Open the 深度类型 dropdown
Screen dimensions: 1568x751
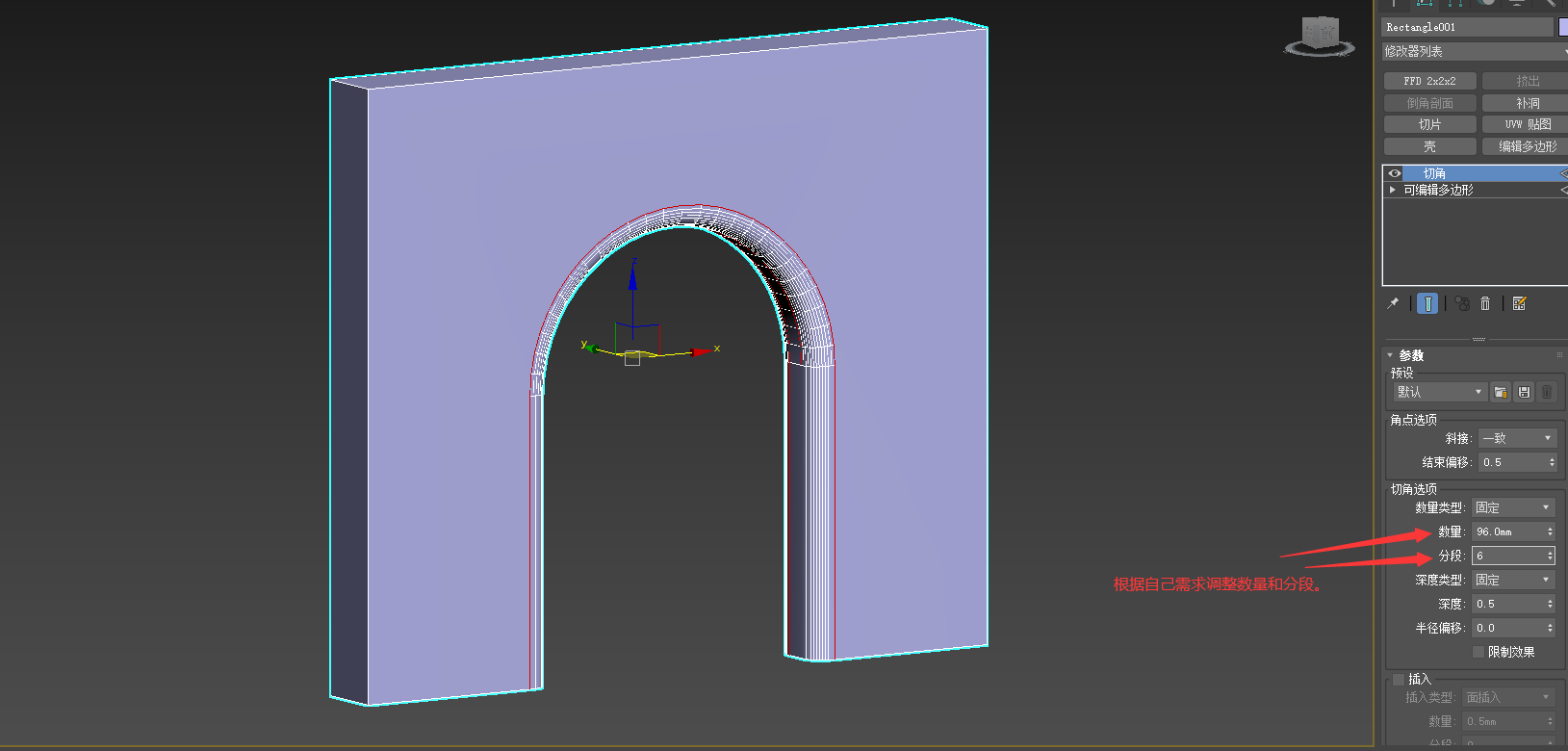pos(1513,580)
